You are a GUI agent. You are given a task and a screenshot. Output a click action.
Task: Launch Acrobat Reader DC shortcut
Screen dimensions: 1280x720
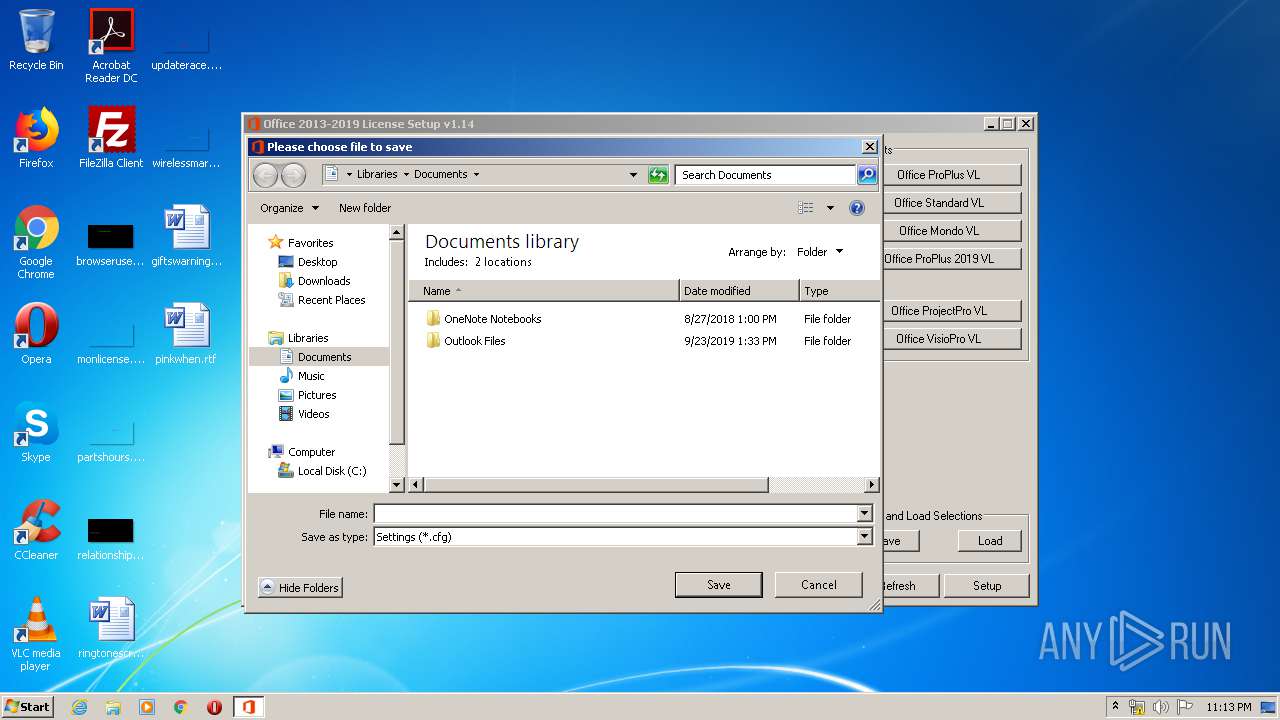pos(111,46)
